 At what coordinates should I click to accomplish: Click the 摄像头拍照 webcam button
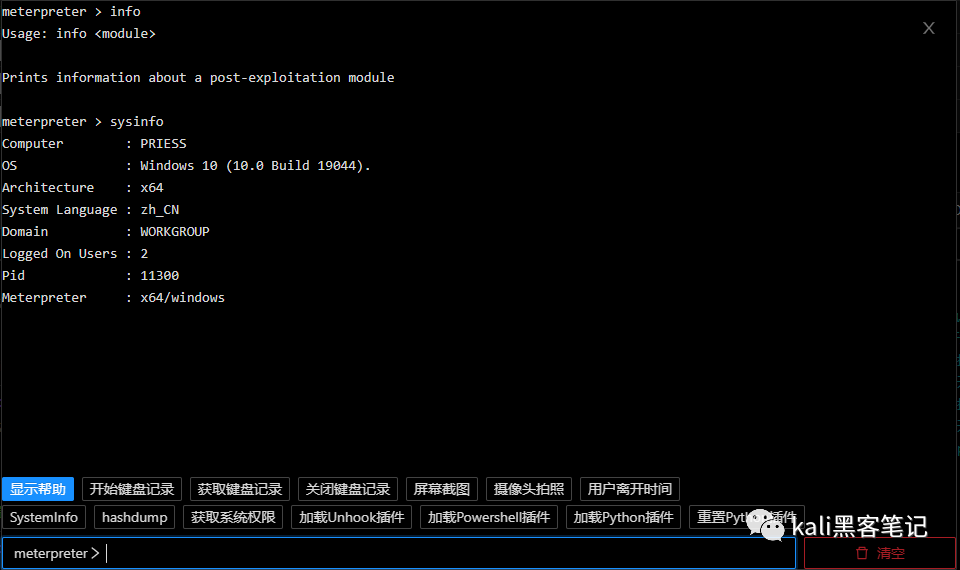click(529, 489)
